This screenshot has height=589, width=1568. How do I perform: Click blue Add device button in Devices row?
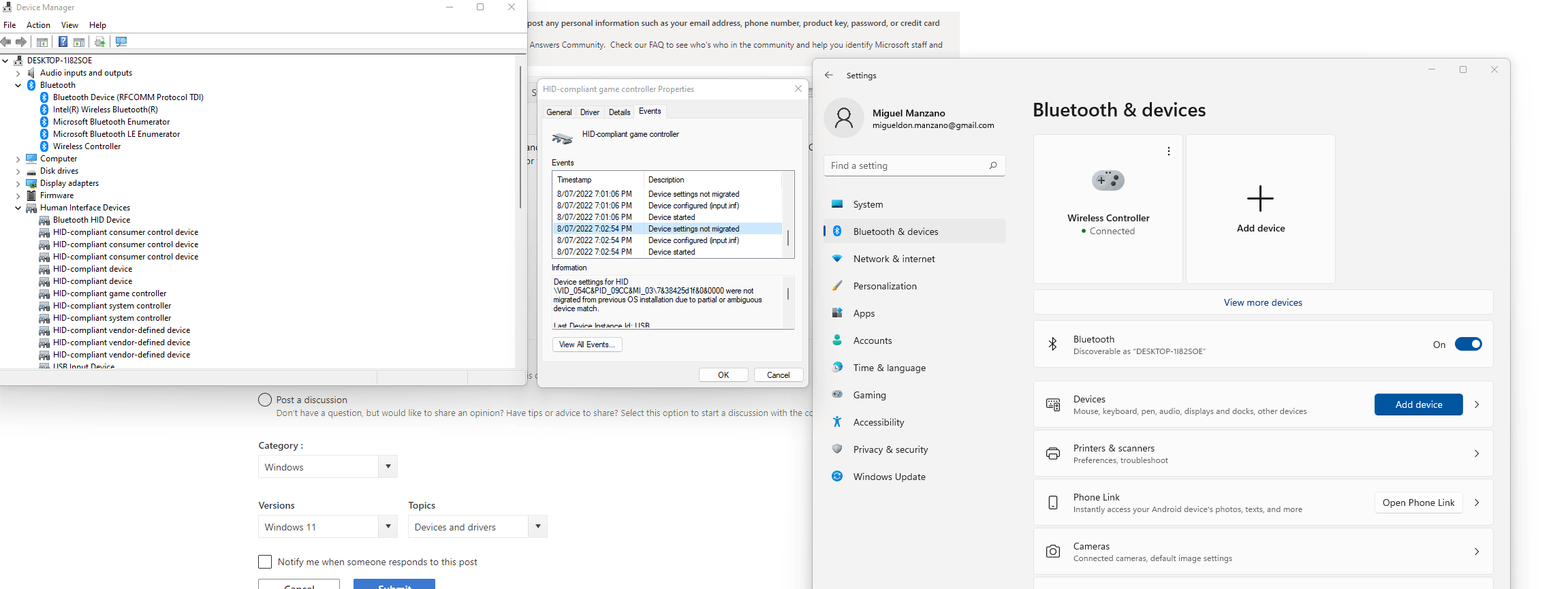[1418, 404]
